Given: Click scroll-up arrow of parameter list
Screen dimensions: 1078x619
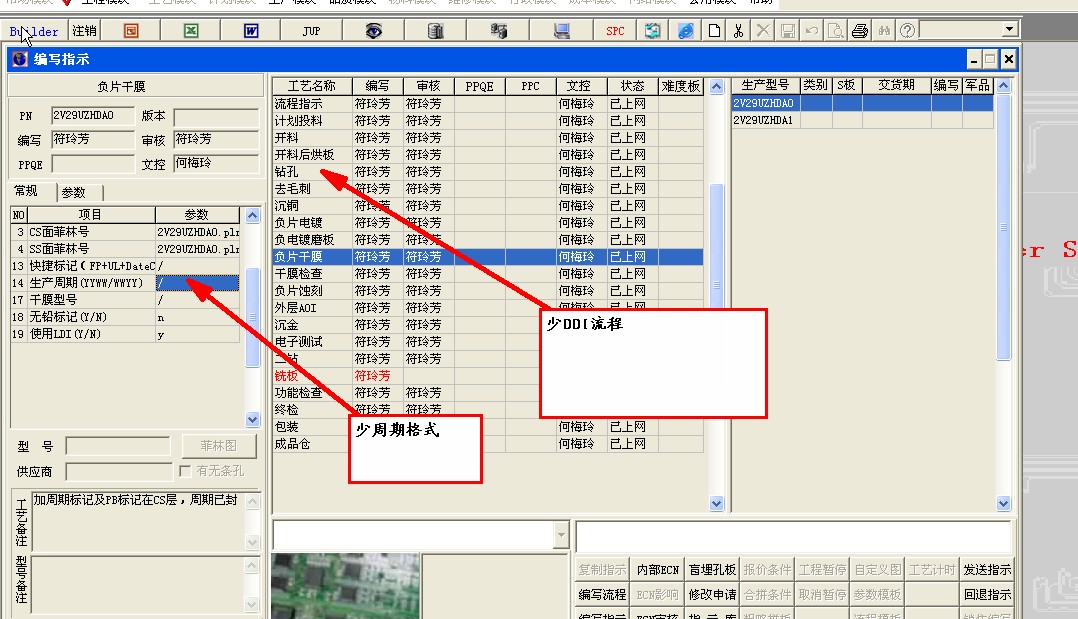Looking at the screenshot, I should 252,215.
